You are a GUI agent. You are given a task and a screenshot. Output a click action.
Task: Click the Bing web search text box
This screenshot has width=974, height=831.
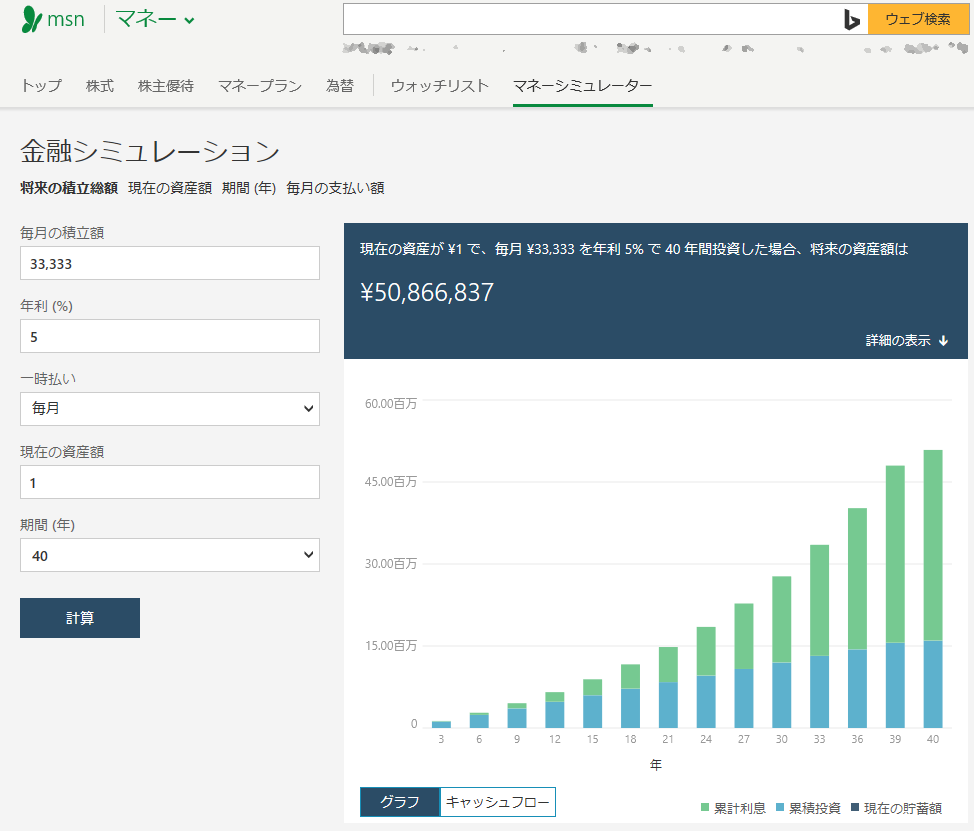[590, 19]
